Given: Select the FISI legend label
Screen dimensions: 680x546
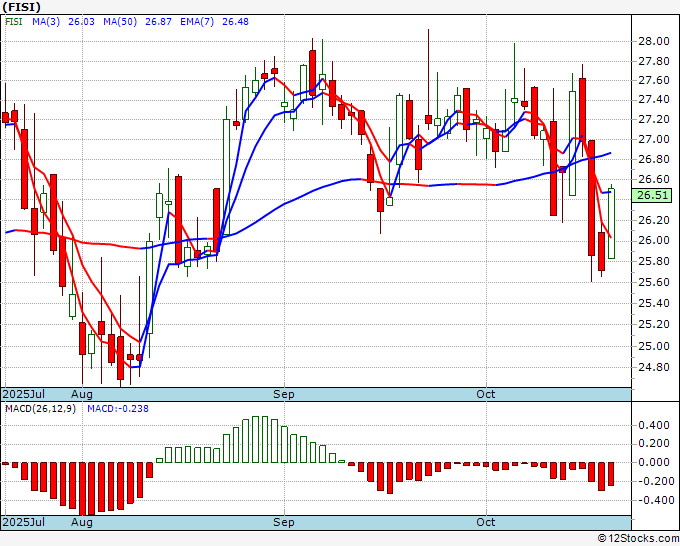Looking at the screenshot, I should tap(14, 22).
